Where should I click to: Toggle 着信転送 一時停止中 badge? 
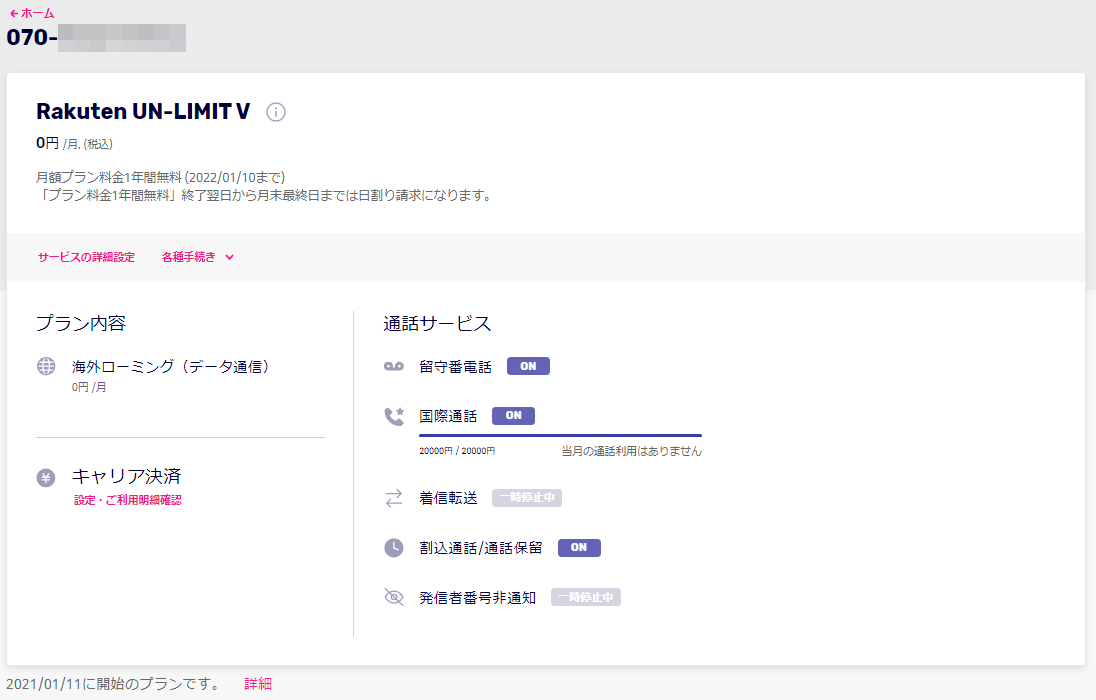tap(527, 497)
